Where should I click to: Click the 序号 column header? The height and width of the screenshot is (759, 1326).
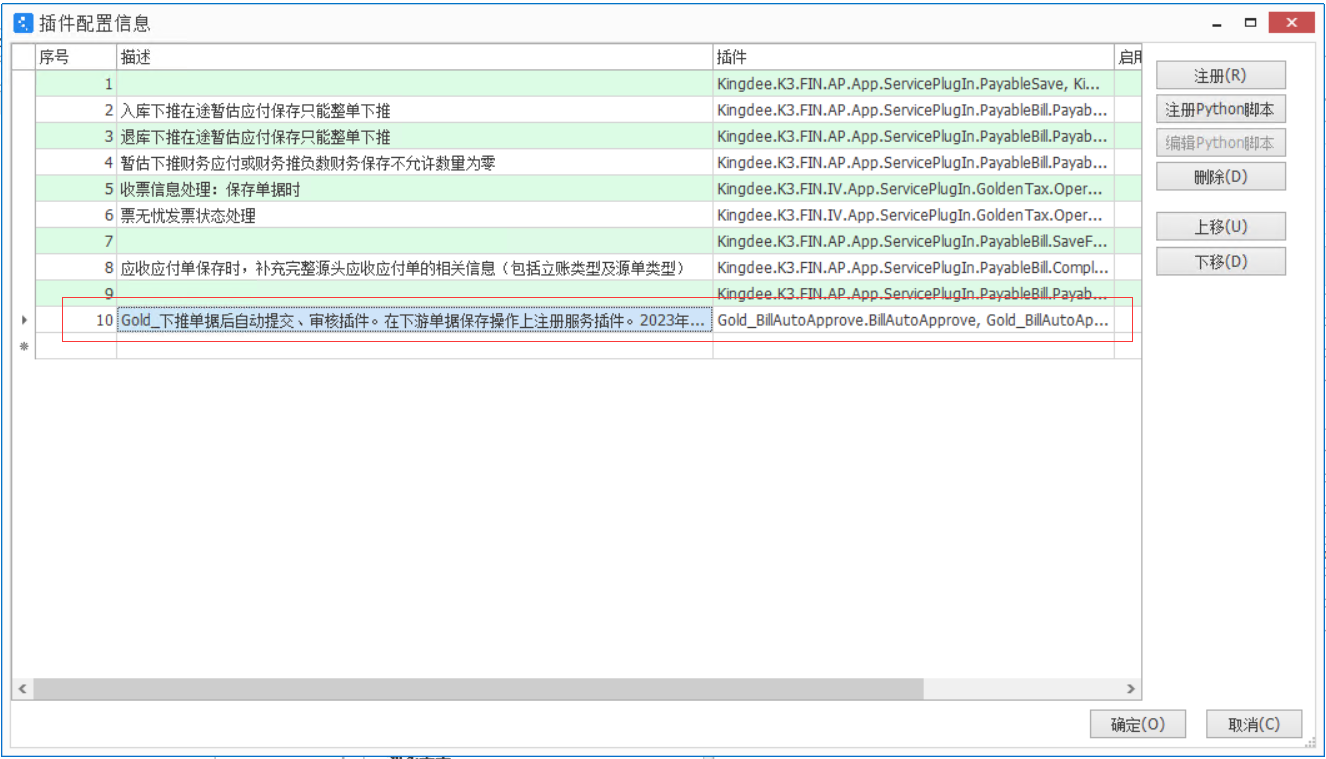76,57
